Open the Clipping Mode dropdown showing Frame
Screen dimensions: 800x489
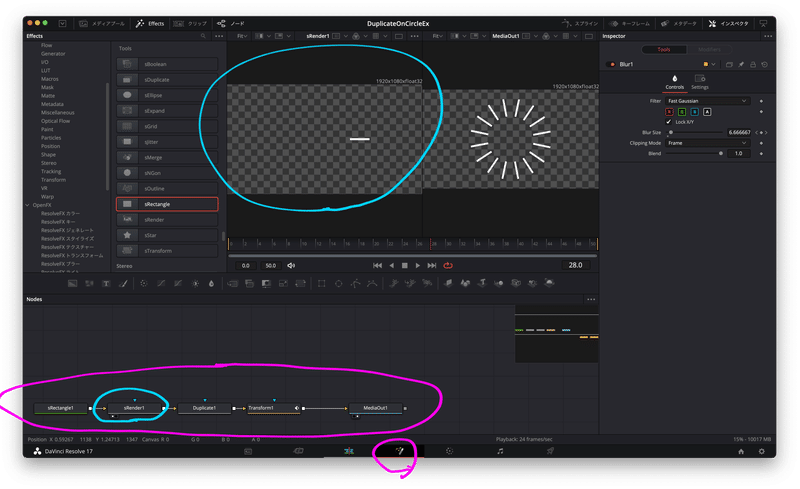pos(707,143)
